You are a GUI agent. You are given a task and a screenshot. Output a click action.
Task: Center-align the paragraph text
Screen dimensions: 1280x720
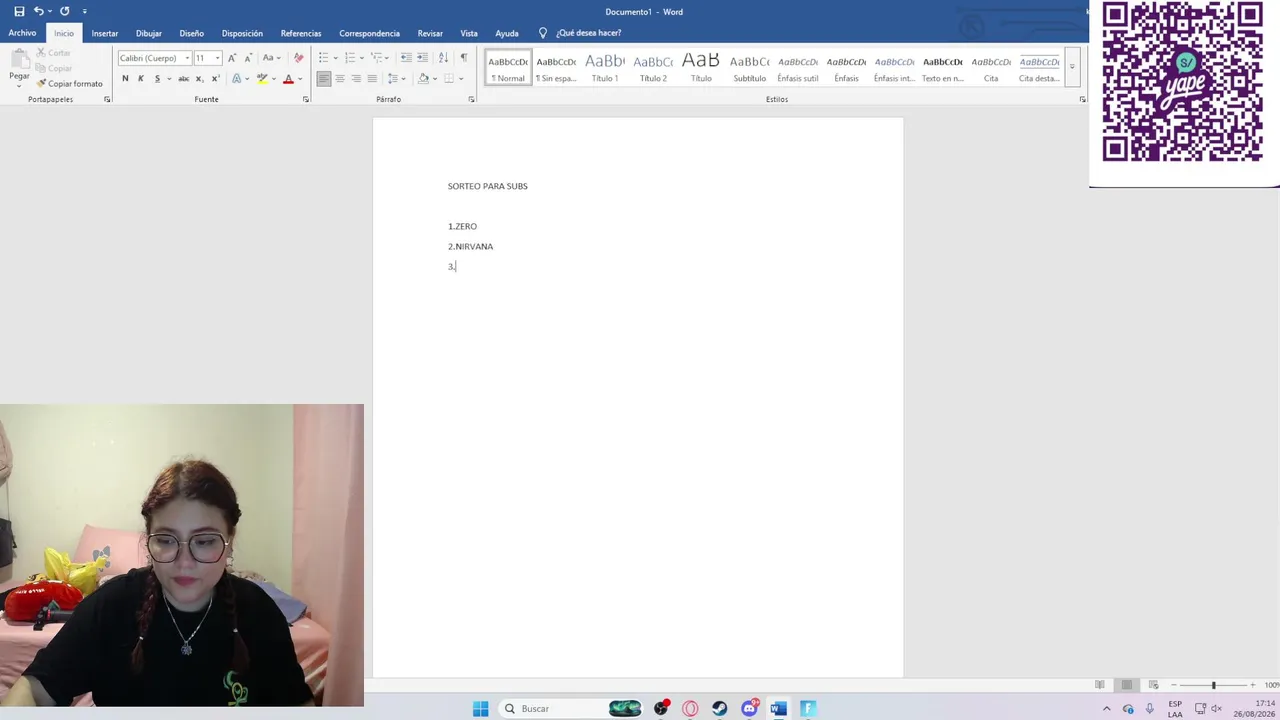tap(340, 79)
